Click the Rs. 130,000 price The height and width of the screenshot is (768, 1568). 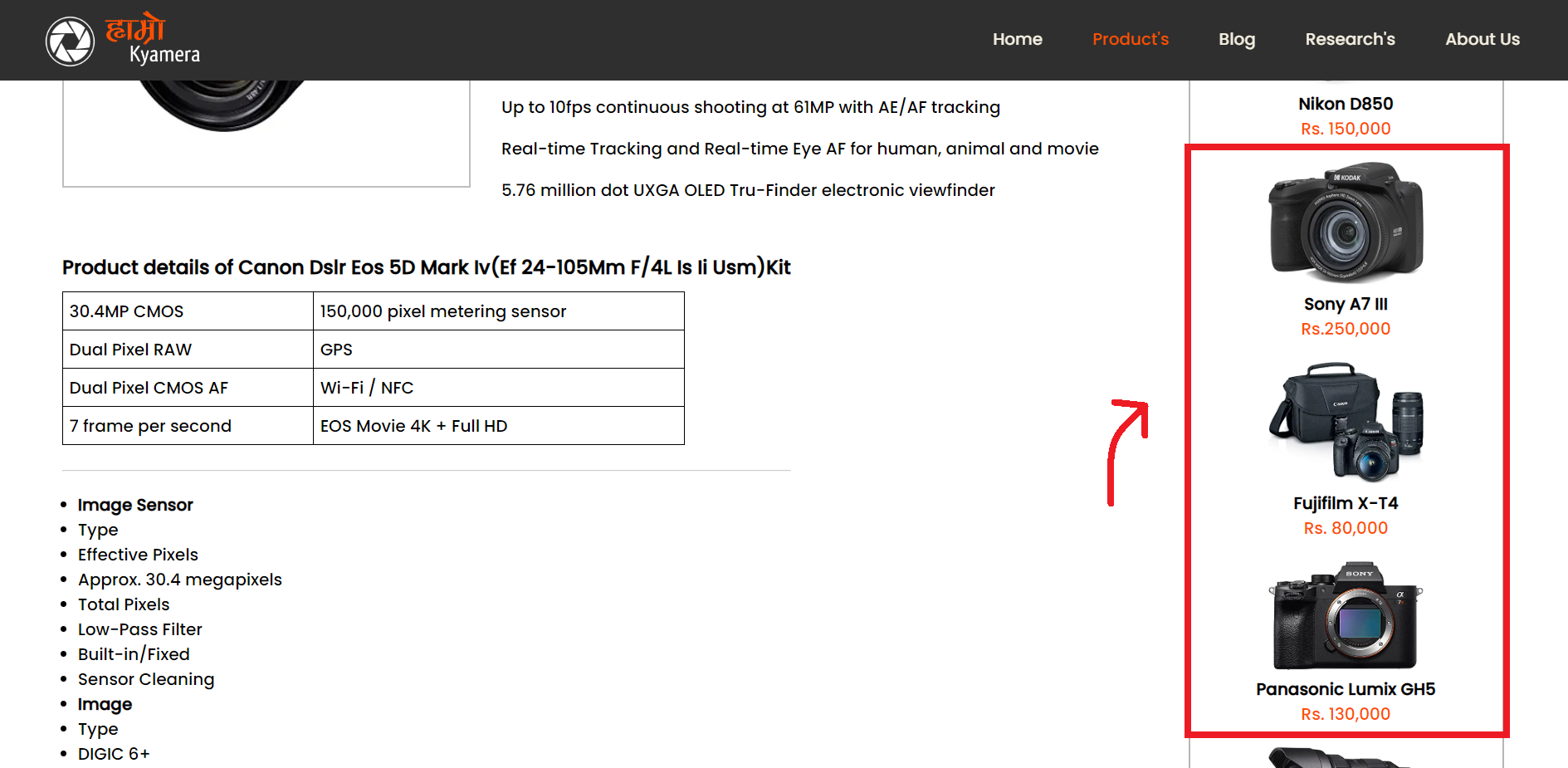(1346, 714)
